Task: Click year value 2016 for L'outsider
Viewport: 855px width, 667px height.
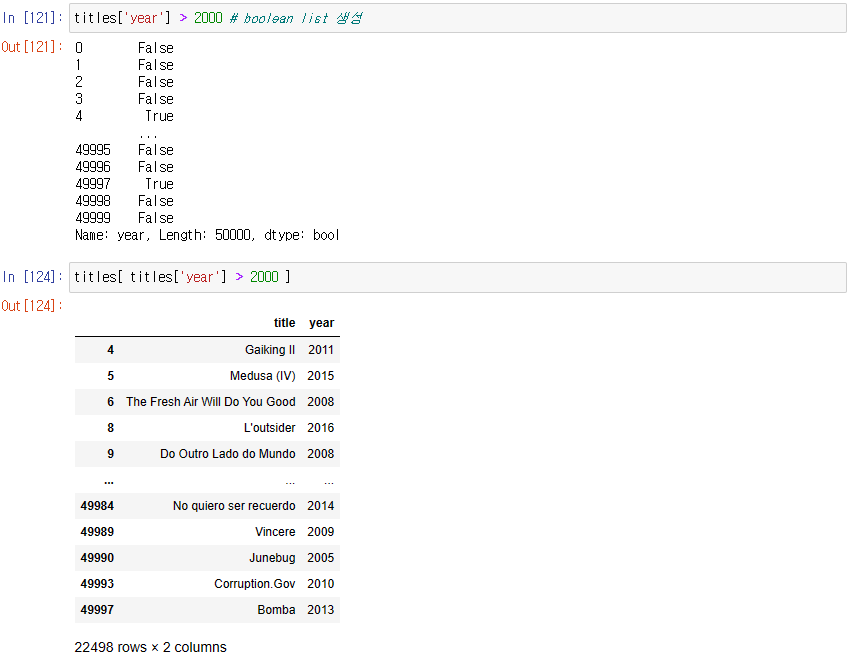Action: coord(321,428)
